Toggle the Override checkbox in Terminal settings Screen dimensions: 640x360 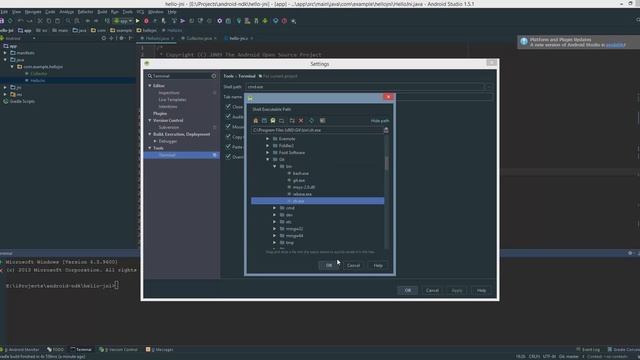228,157
